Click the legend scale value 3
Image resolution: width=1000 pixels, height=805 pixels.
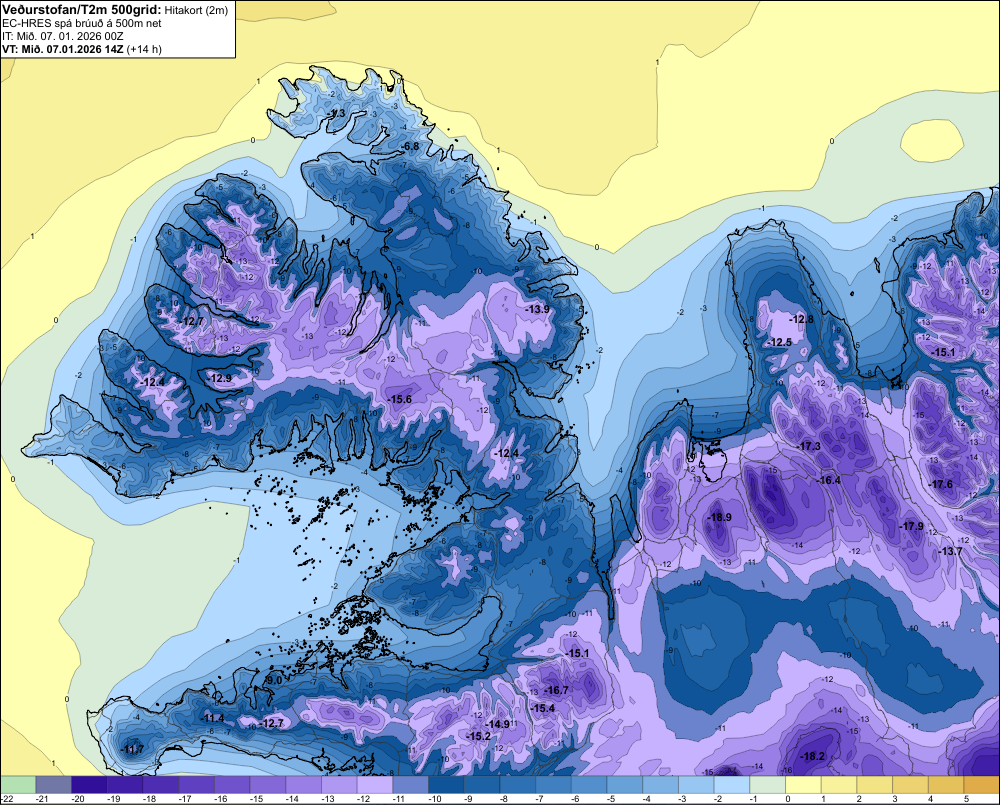click(x=895, y=799)
